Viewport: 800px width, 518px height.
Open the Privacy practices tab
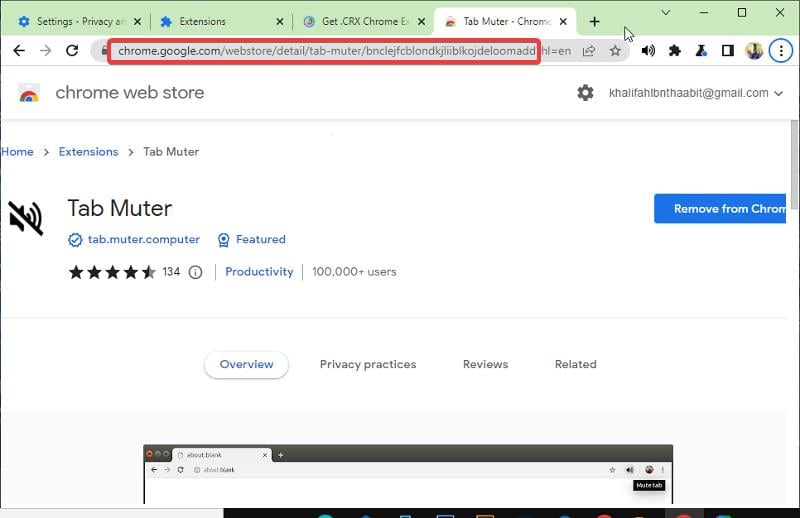point(368,364)
